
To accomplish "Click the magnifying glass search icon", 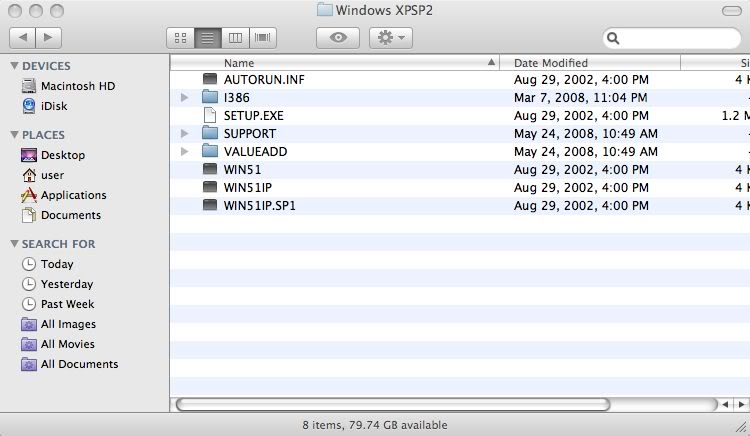I will (x=613, y=38).
